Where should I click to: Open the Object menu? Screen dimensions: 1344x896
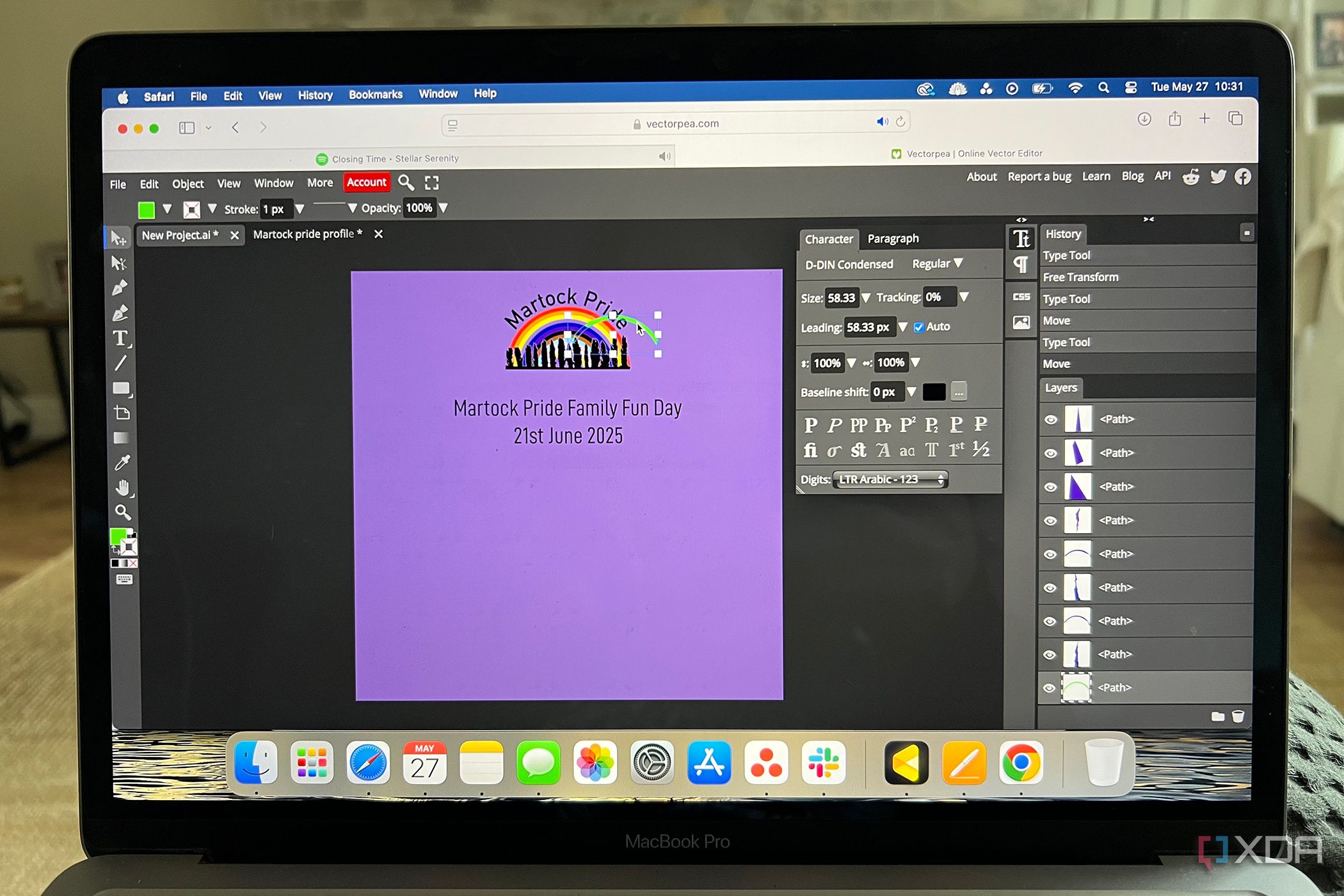(188, 184)
